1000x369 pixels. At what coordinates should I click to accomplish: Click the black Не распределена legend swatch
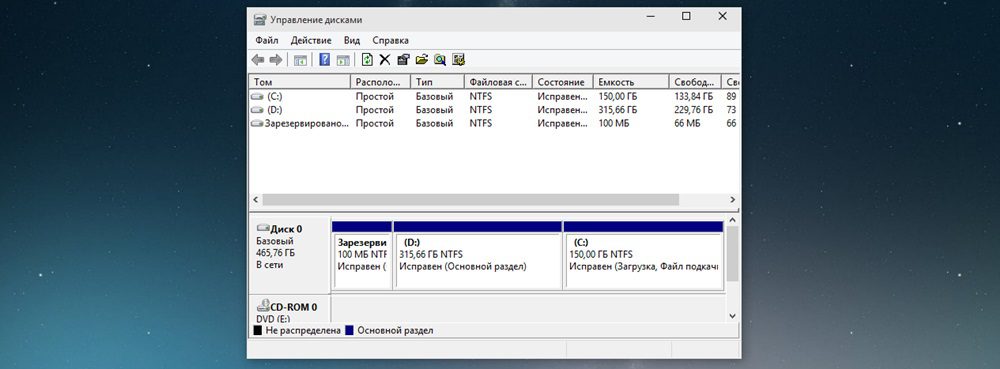click(x=258, y=331)
